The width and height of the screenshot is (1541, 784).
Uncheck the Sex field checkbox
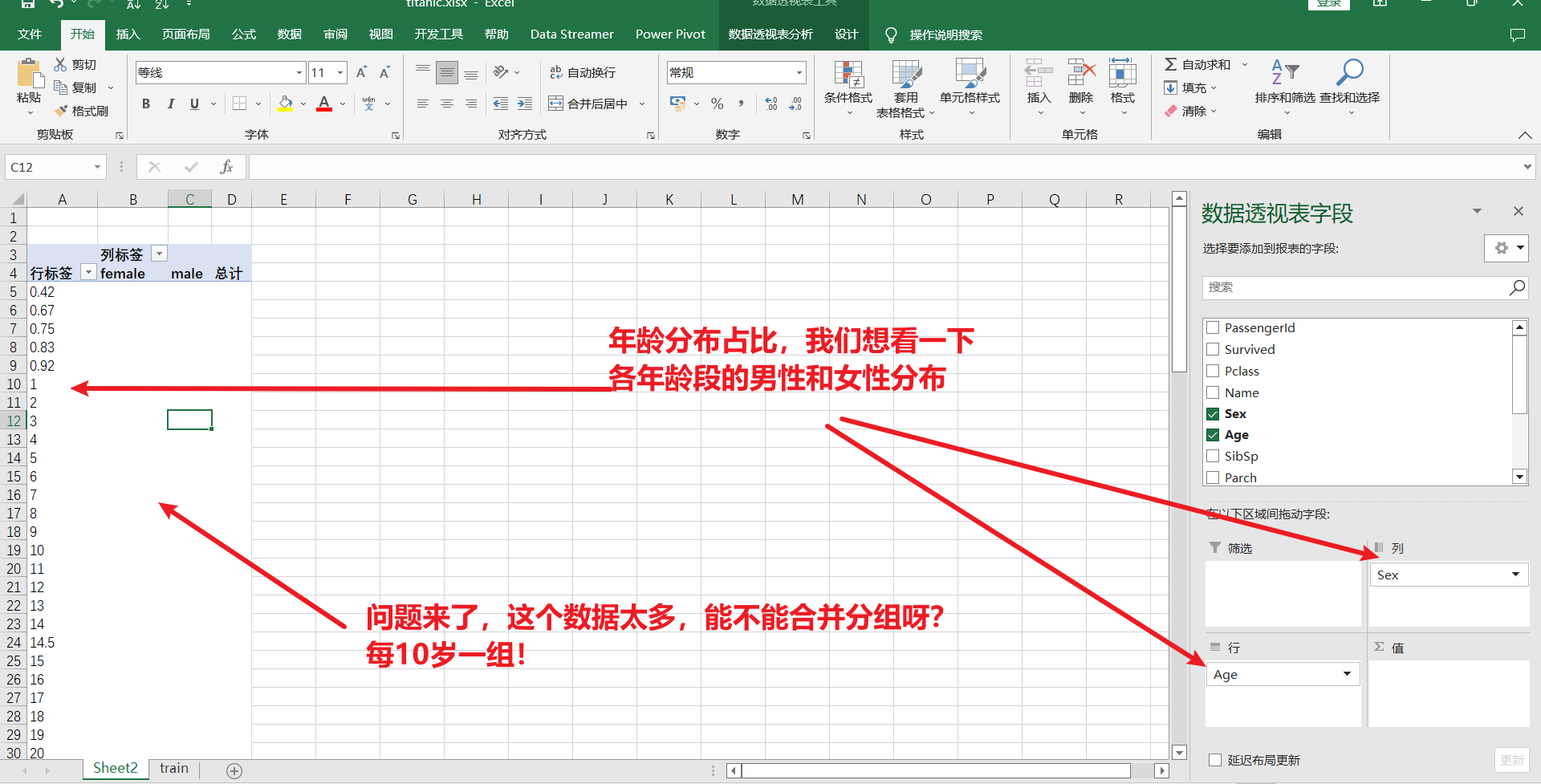click(x=1213, y=414)
